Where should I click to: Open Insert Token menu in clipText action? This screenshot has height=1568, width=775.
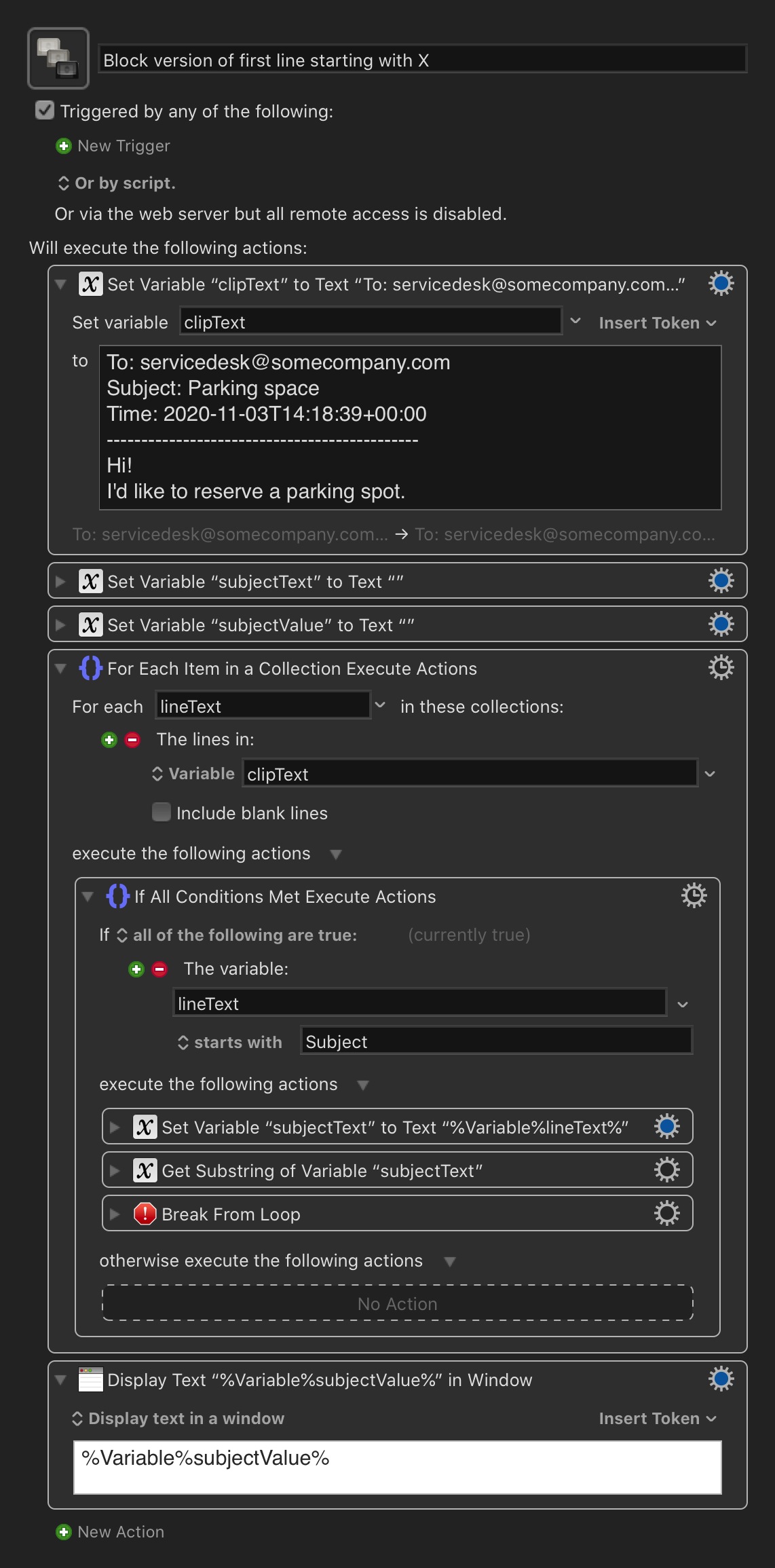click(658, 323)
